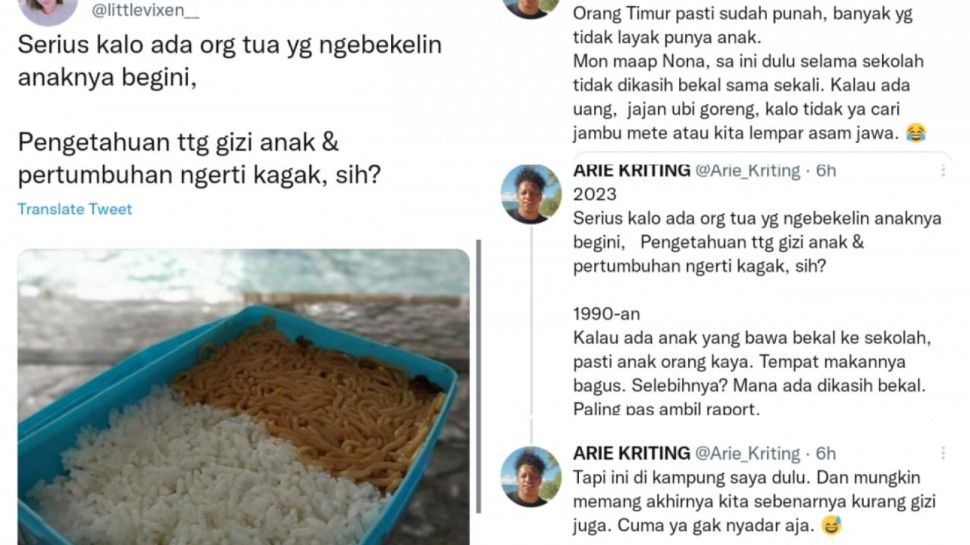The height and width of the screenshot is (545, 970).
Task: Open the tweet 'Tapi ini di kampung saya dulu'
Action: pos(754,501)
